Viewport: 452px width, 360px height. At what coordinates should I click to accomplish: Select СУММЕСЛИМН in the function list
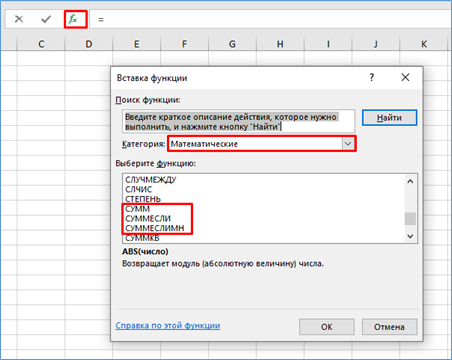point(263,228)
